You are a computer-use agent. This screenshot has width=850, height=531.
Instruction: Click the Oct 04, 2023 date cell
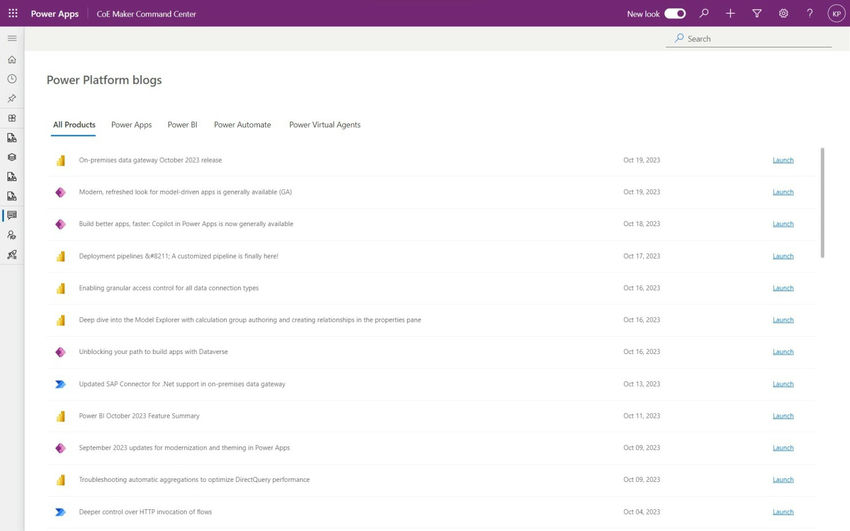coord(642,512)
